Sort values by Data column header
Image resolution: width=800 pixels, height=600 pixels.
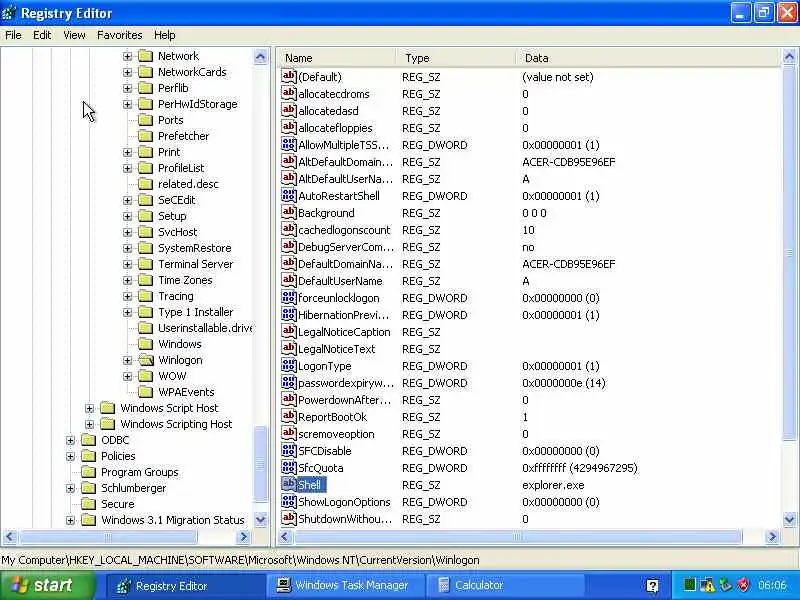click(648, 58)
